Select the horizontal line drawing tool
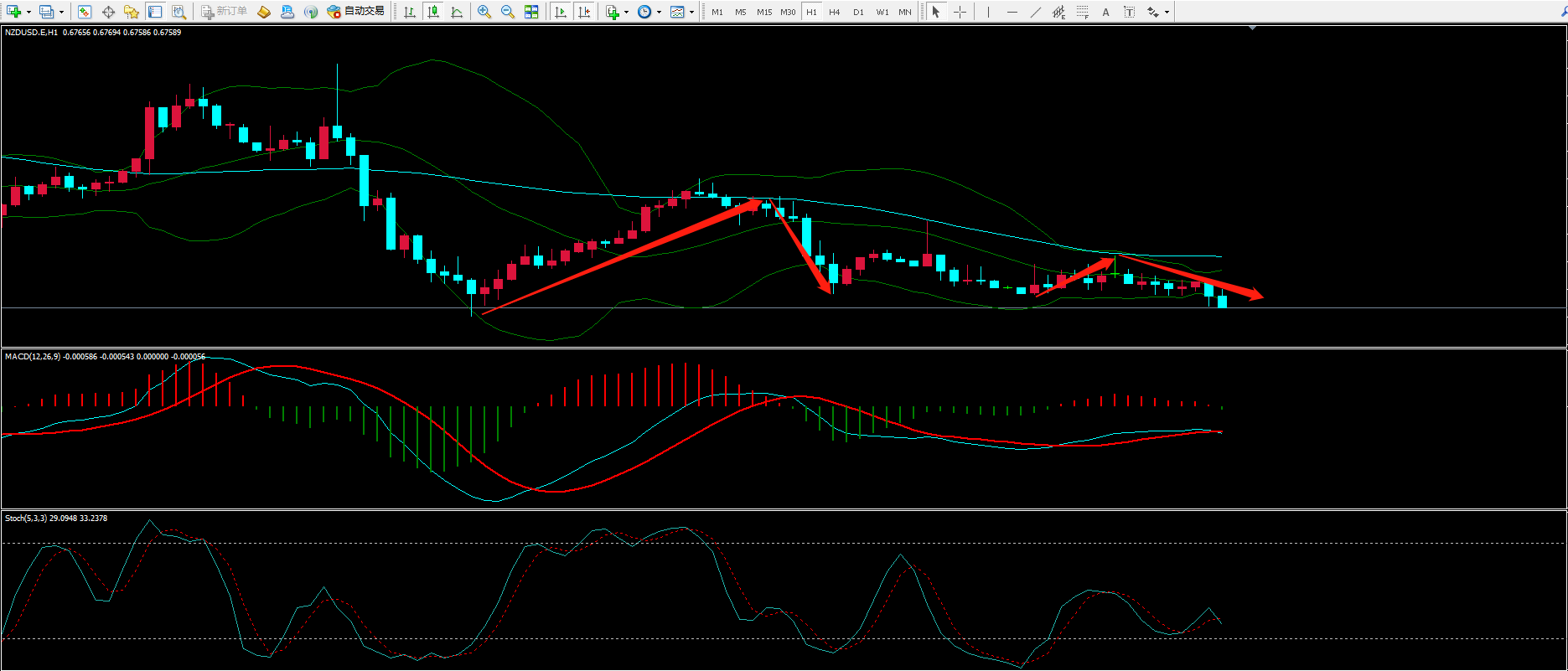1568x671 pixels. pyautogui.click(x=1012, y=12)
